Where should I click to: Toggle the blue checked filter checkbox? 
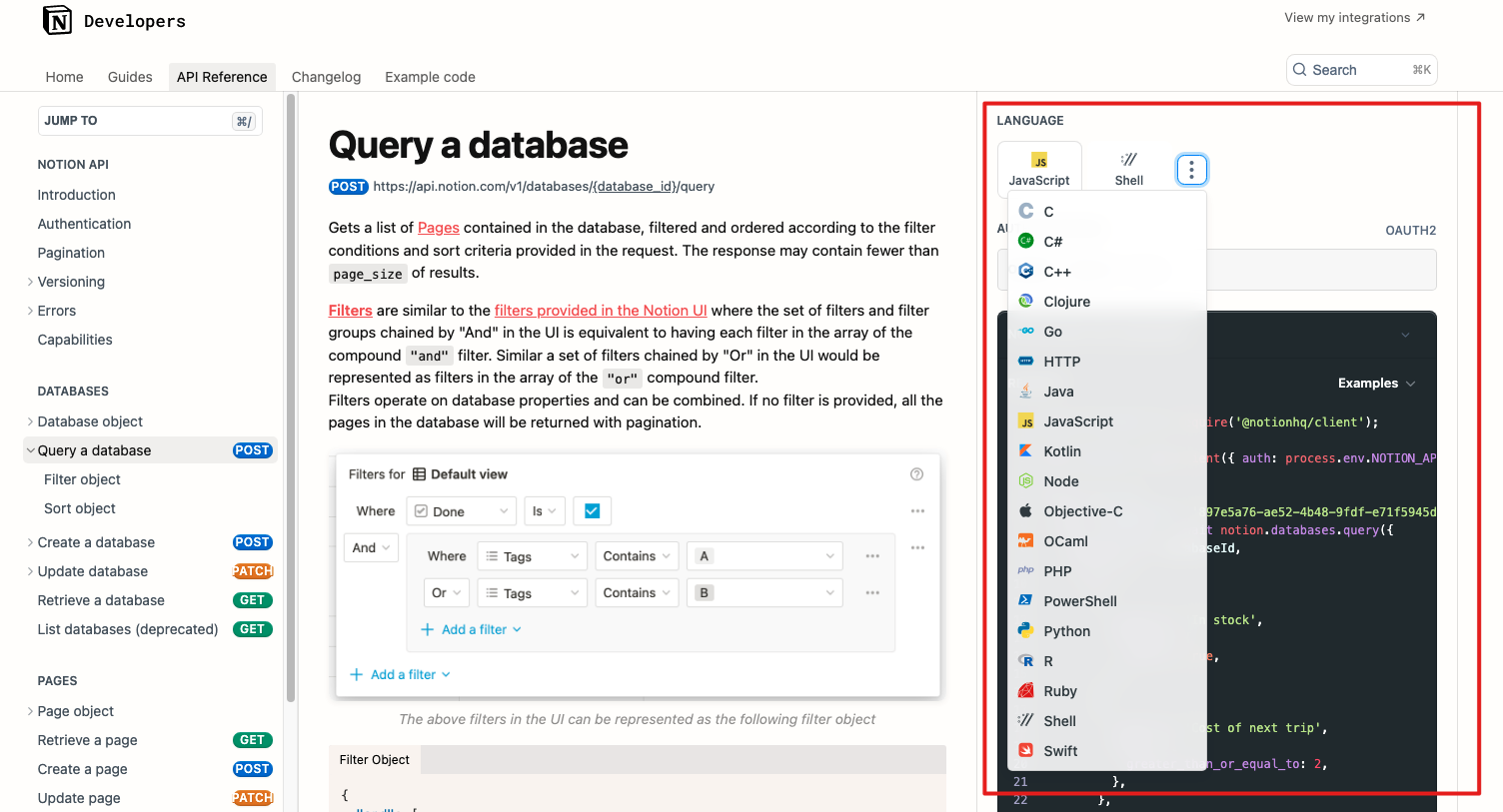[592, 511]
